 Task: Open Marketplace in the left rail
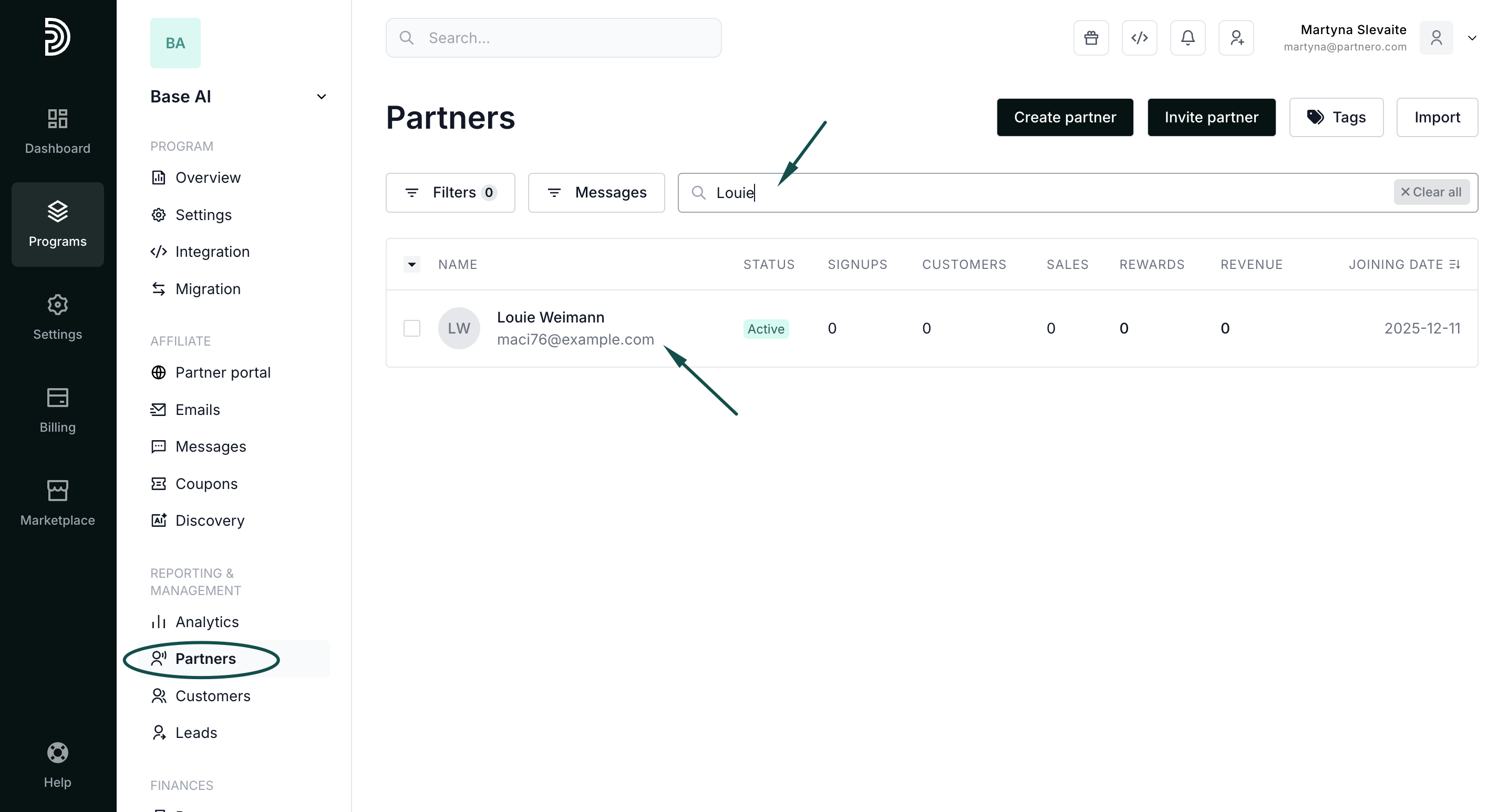[x=57, y=503]
